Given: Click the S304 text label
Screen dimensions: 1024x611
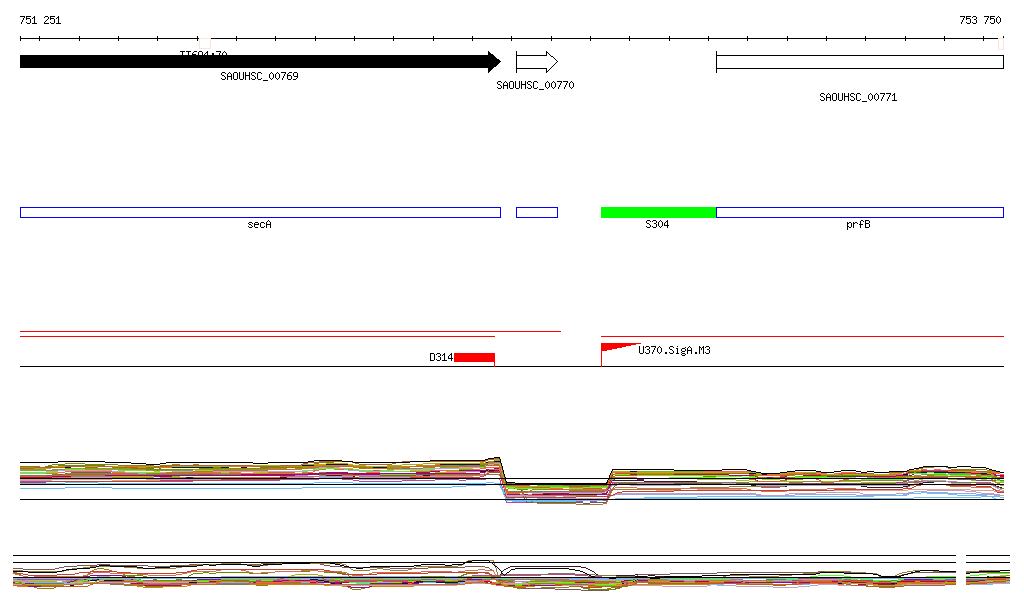Looking at the screenshot, I should 657,225.
